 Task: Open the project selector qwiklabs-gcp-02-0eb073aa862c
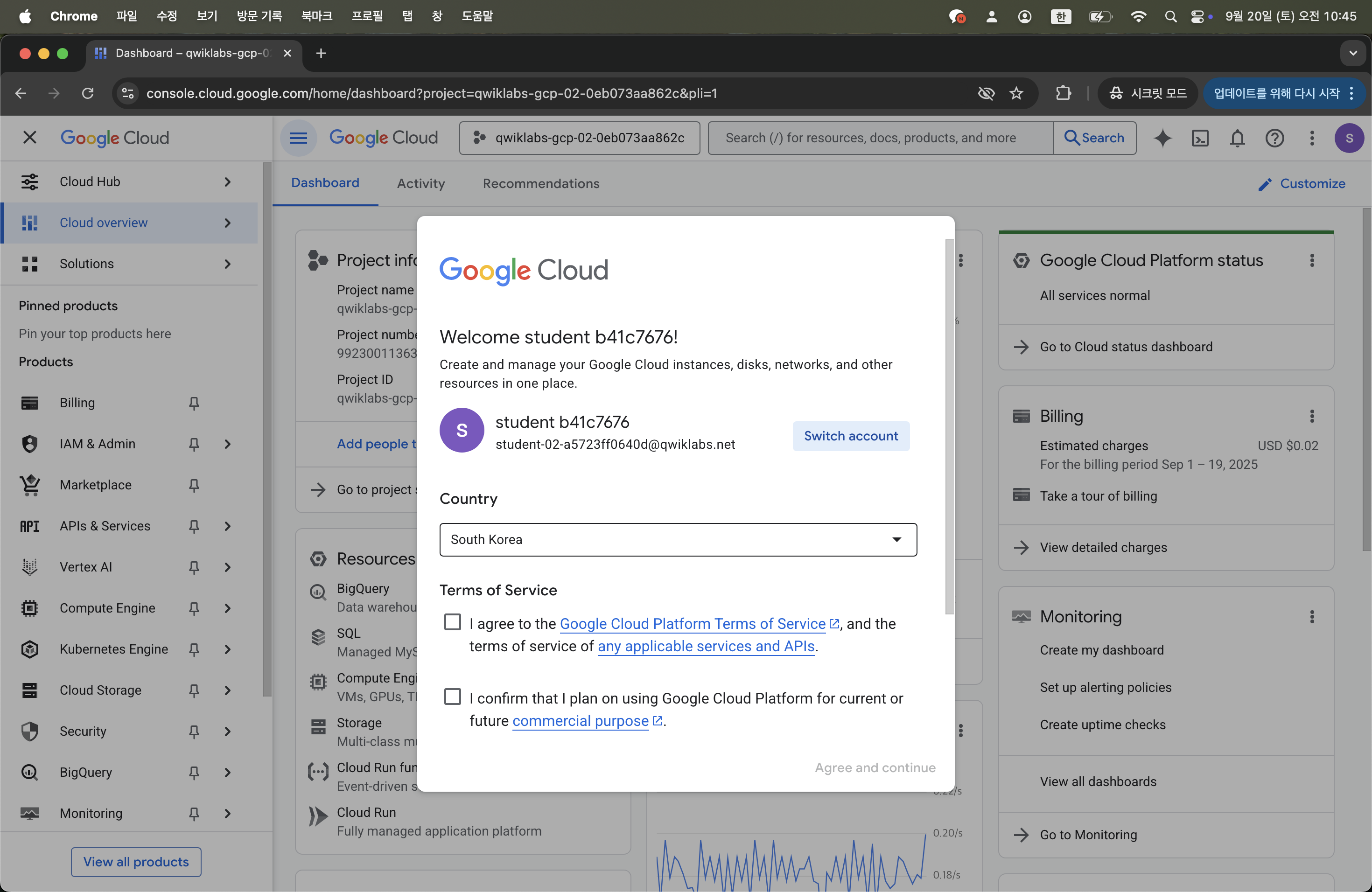579,138
